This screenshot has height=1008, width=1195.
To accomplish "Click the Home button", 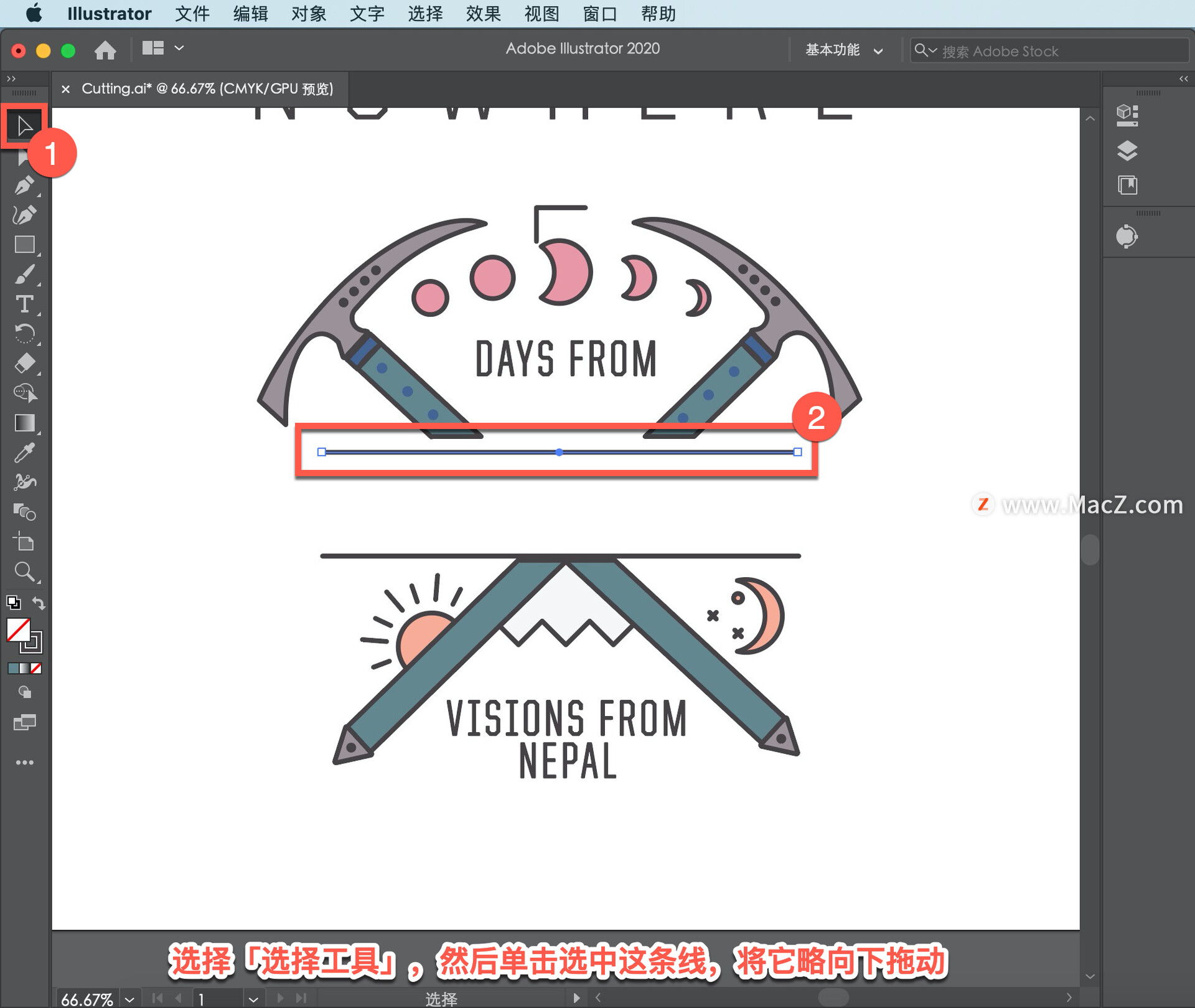I will (x=105, y=50).
